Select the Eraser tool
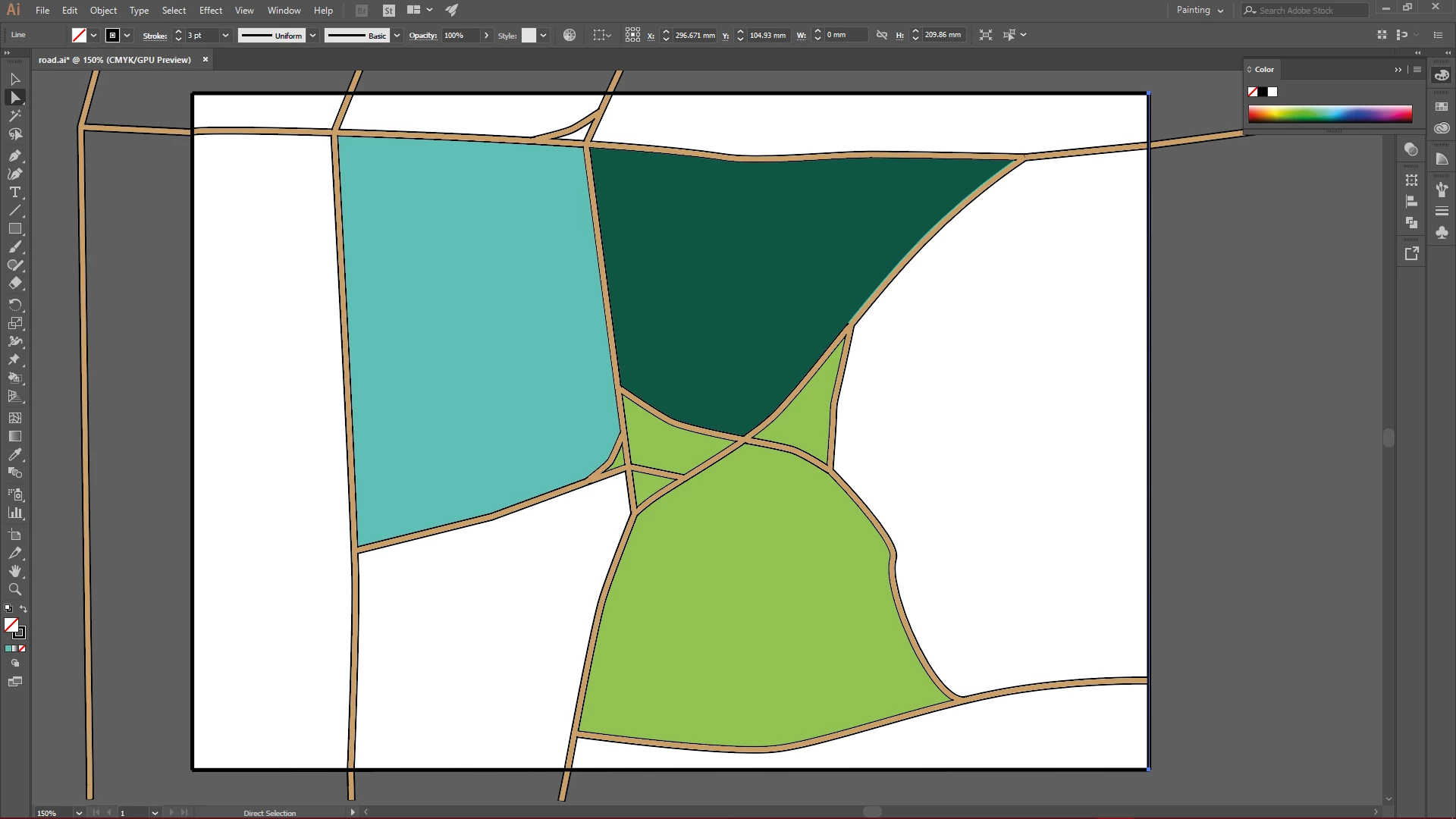1456x819 pixels. [14, 284]
